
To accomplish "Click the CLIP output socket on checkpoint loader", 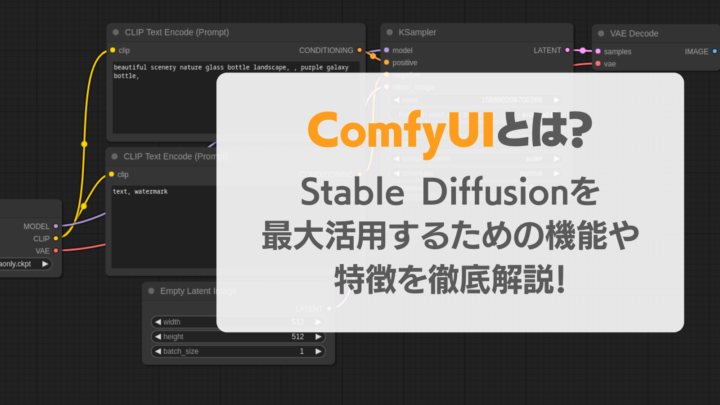I will pyautogui.click(x=56, y=238).
